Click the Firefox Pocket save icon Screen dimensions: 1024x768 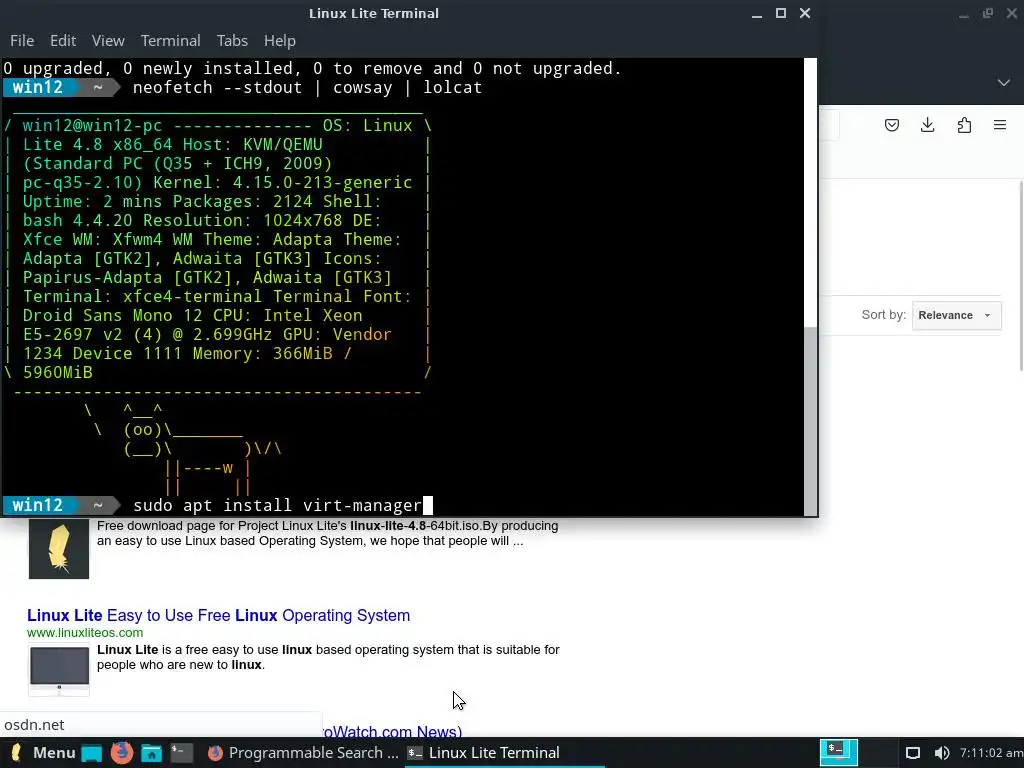(x=891, y=125)
